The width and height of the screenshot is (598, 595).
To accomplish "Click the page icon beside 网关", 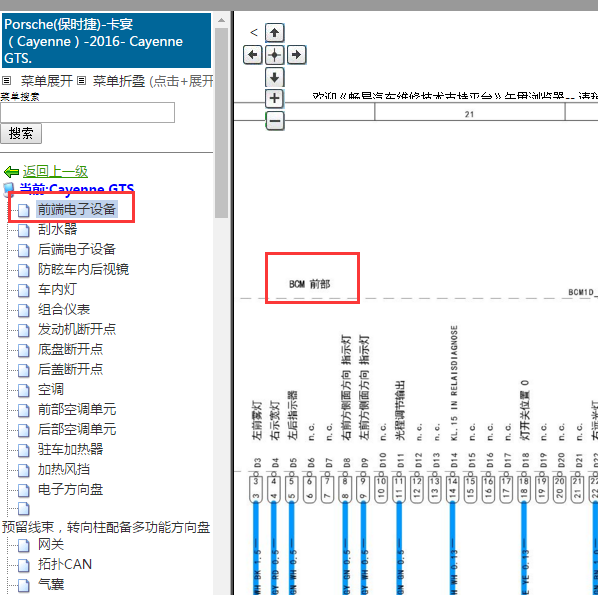I will tap(24, 545).
